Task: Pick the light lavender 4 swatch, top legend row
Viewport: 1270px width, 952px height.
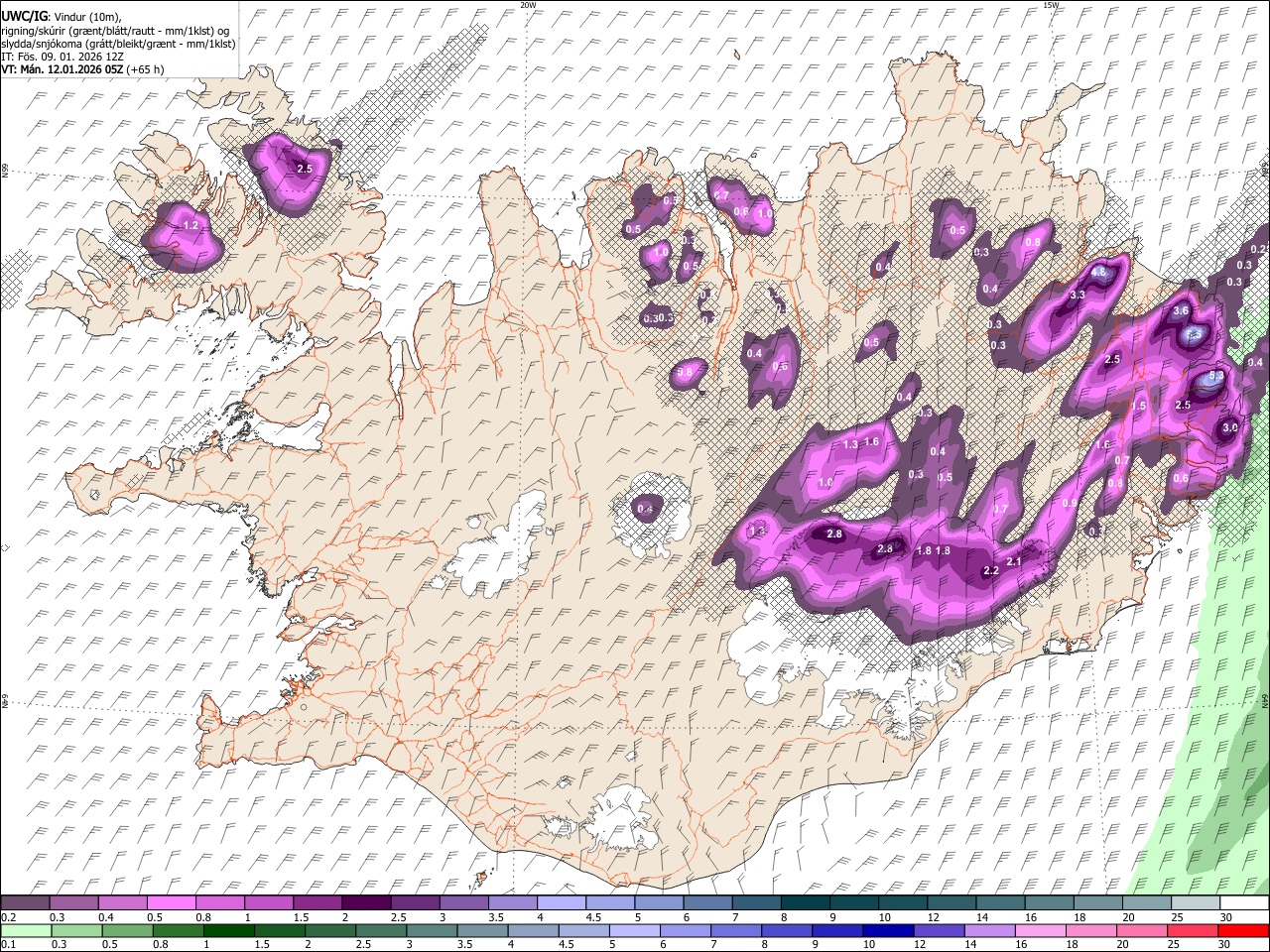Action: point(560,903)
